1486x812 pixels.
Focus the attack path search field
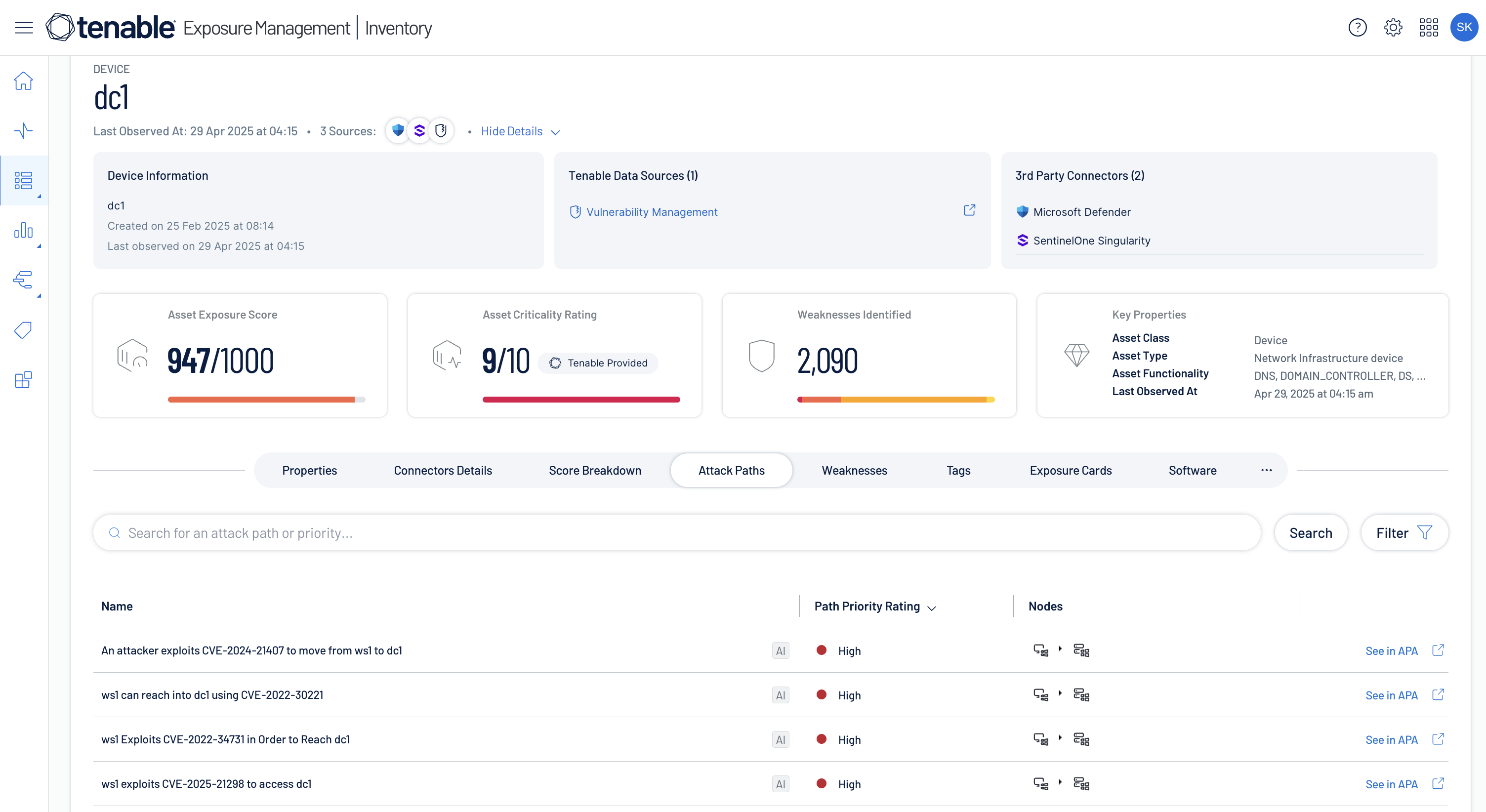pos(675,532)
